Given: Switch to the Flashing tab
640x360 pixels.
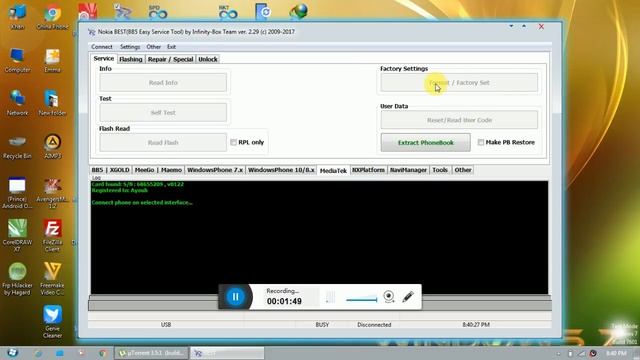Looking at the screenshot, I should click(131, 59).
